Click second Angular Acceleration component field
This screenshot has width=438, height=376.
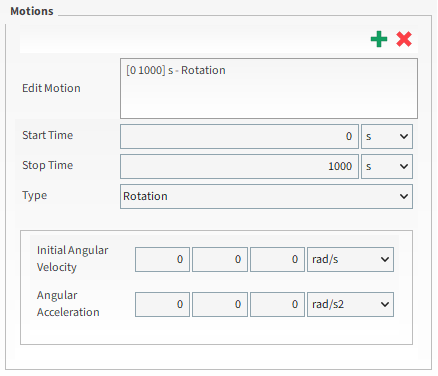pyautogui.click(x=220, y=304)
